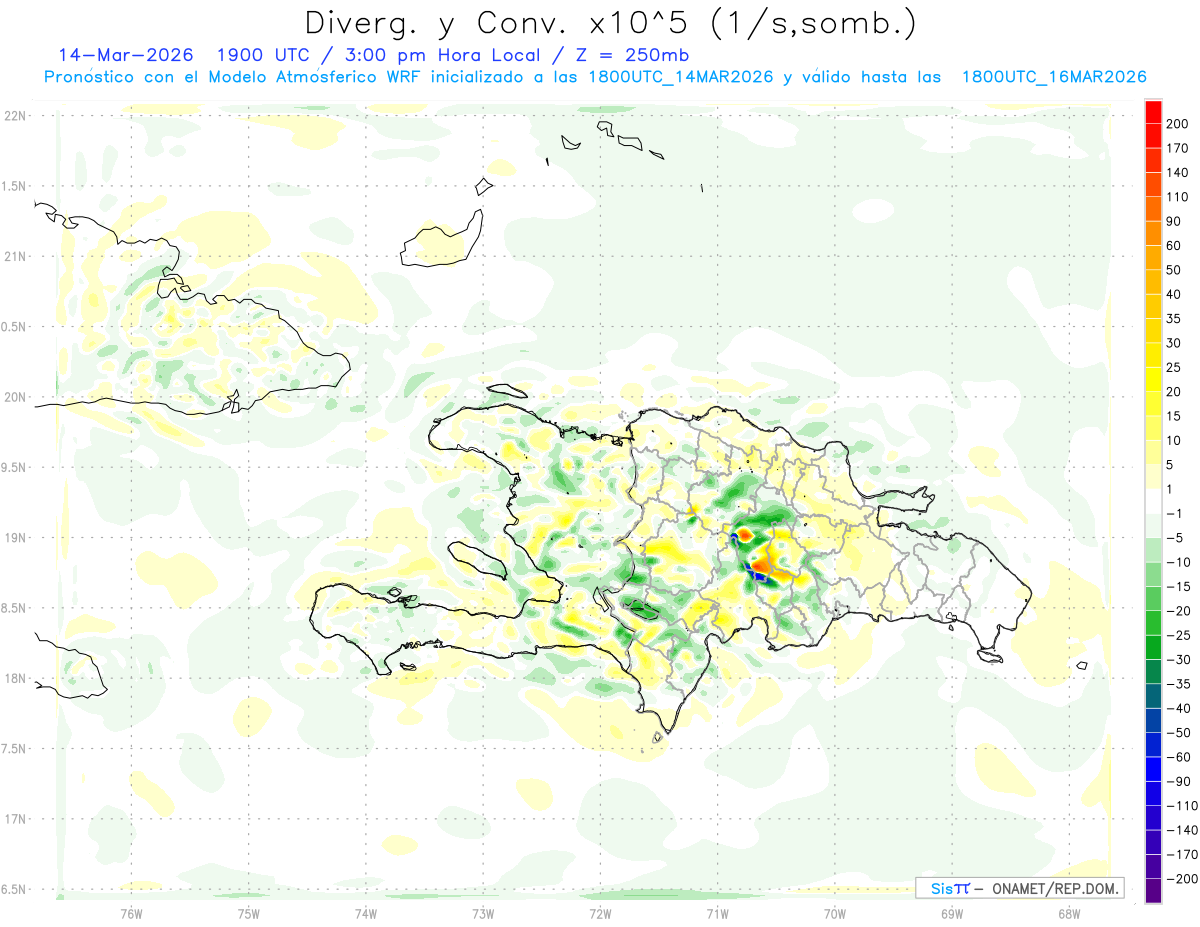Click the -110 label on the color scale
The image size is (1200, 927).
click(x=1179, y=806)
